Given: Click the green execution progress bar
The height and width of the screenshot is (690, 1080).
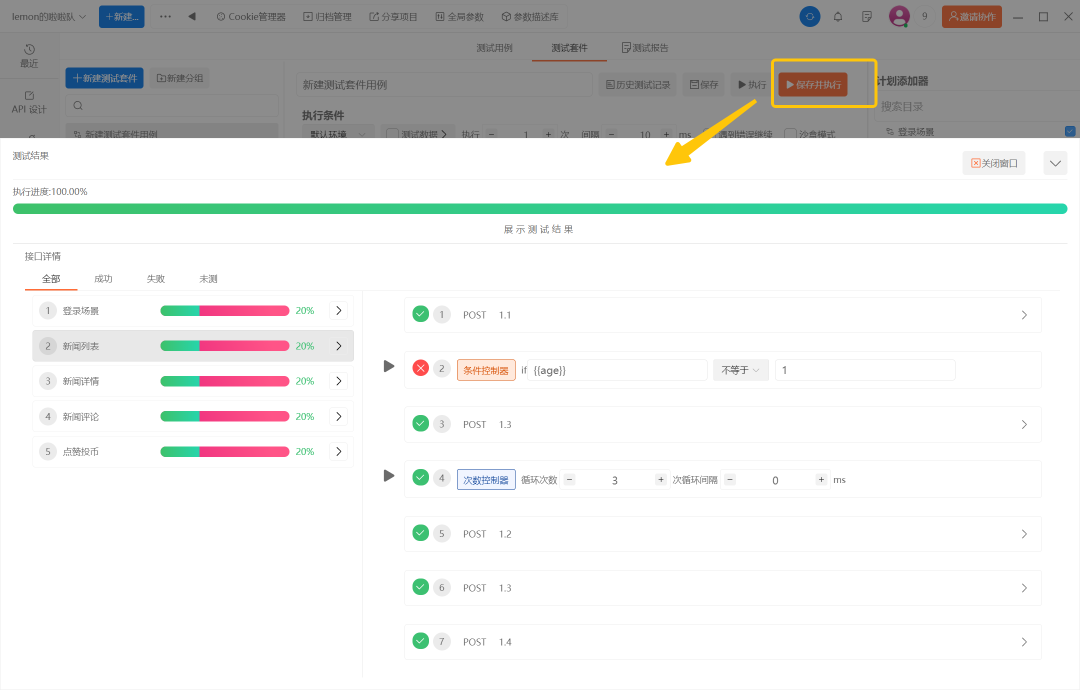Looking at the screenshot, I should coord(540,209).
